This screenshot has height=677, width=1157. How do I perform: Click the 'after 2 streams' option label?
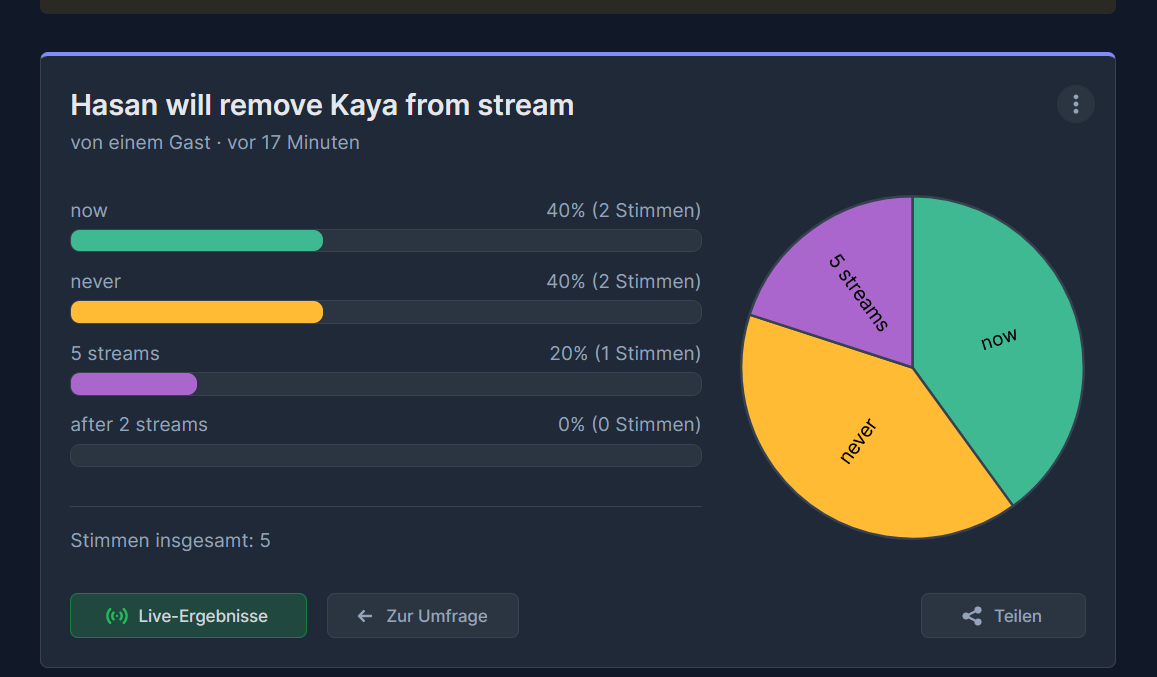[x=139, y=425]
